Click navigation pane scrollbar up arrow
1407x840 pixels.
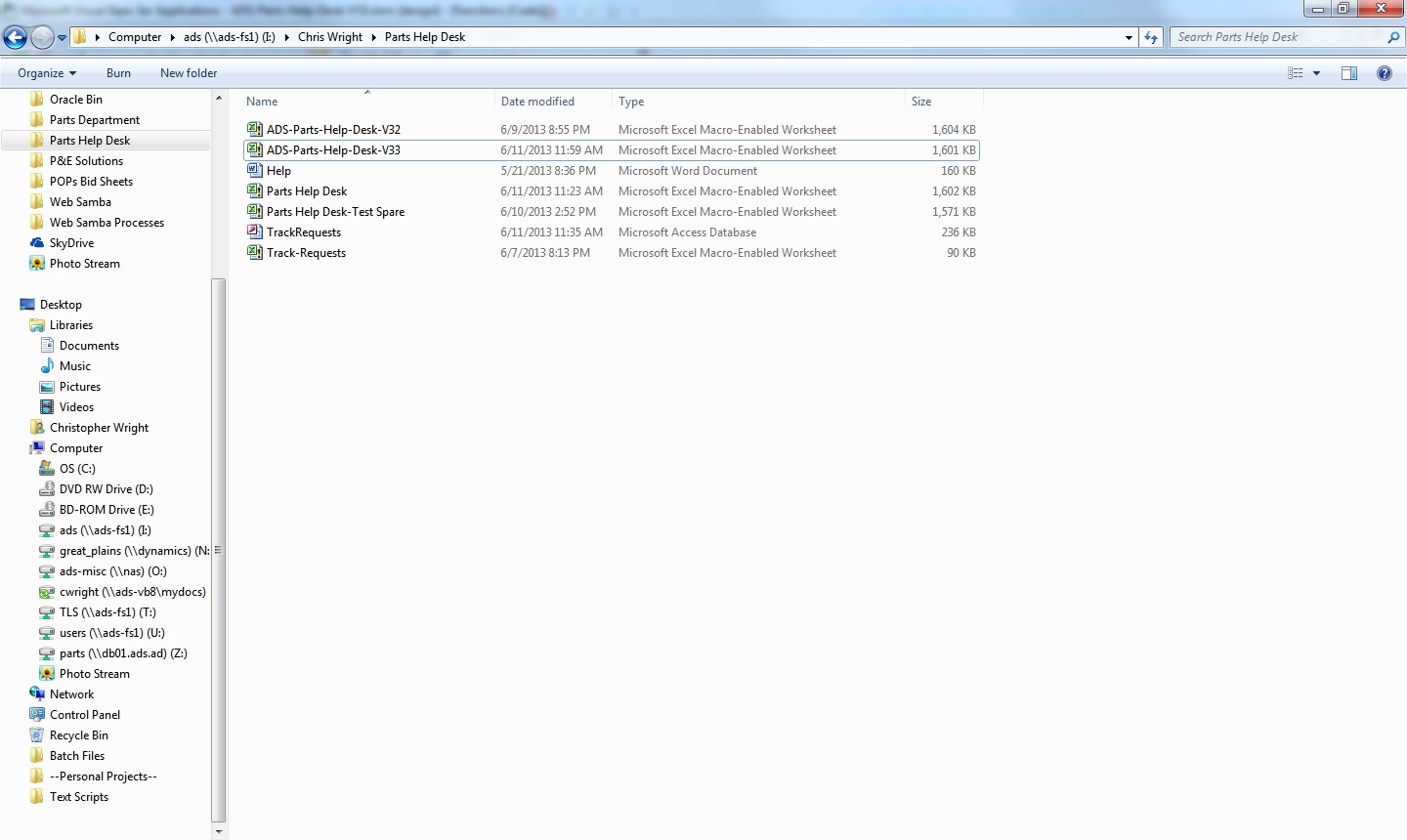[219, 99]
